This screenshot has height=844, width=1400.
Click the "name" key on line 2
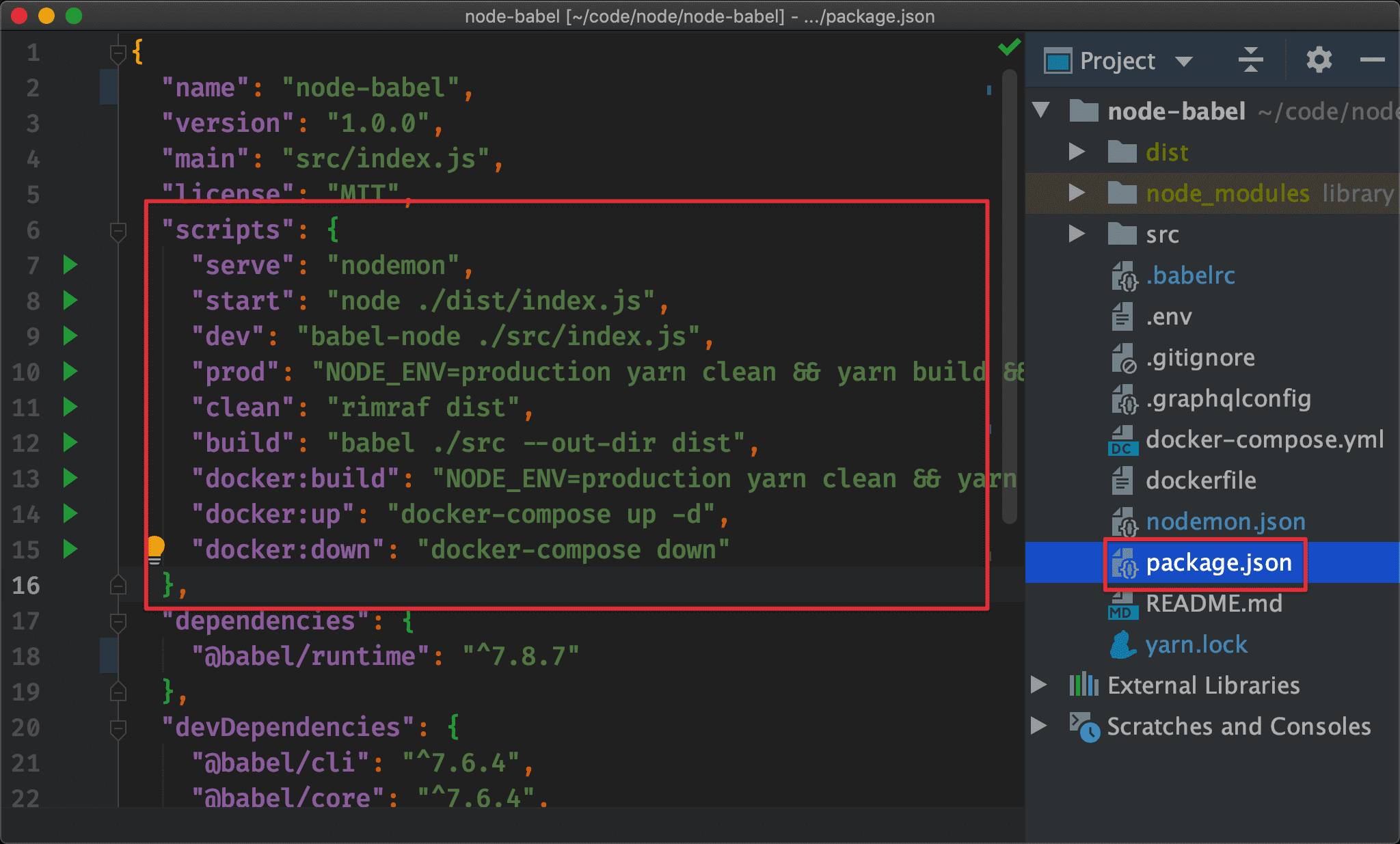(x=205, y=87)
